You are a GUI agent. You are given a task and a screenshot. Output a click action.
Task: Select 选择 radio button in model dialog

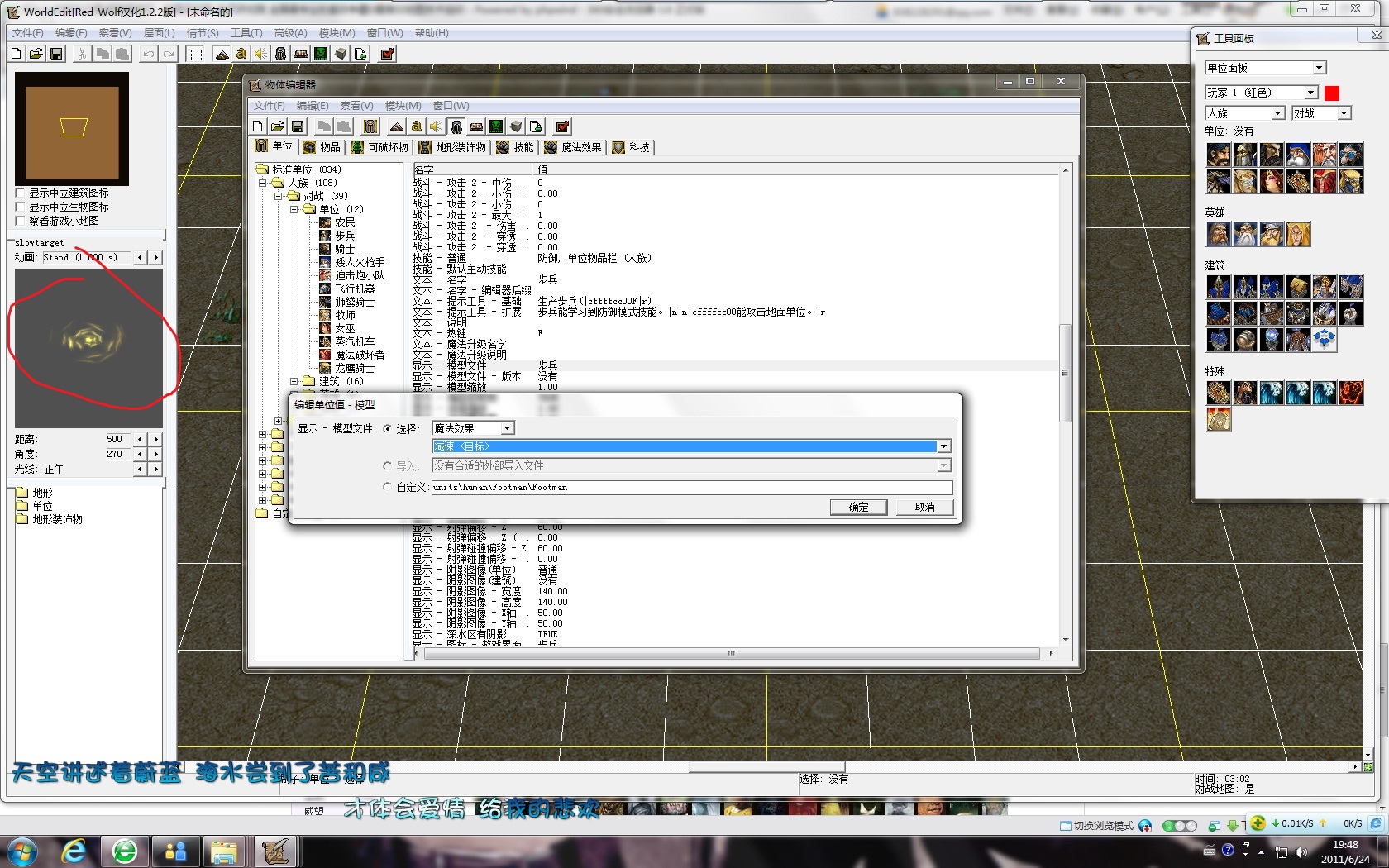[x=387, y=428]
